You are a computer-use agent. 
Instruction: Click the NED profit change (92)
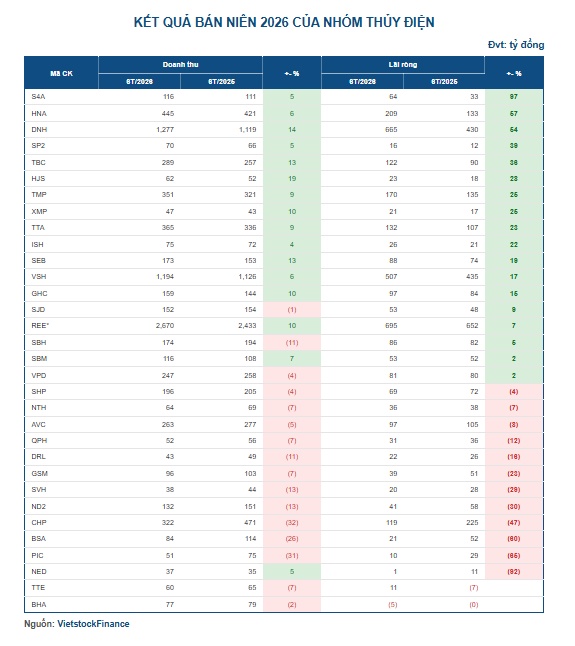514,572
